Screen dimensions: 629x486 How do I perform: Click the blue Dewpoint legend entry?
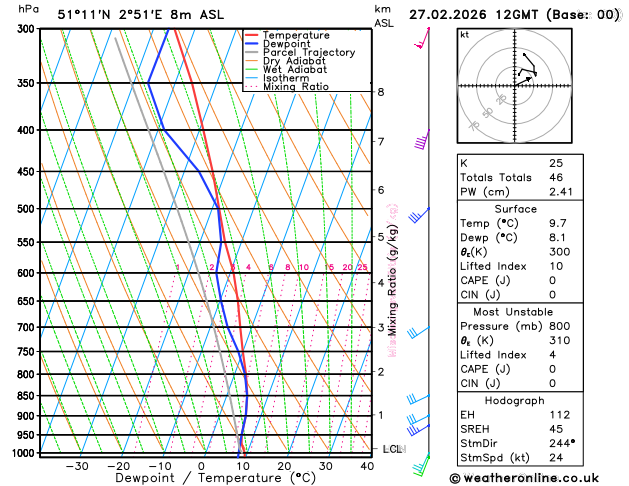278,44
